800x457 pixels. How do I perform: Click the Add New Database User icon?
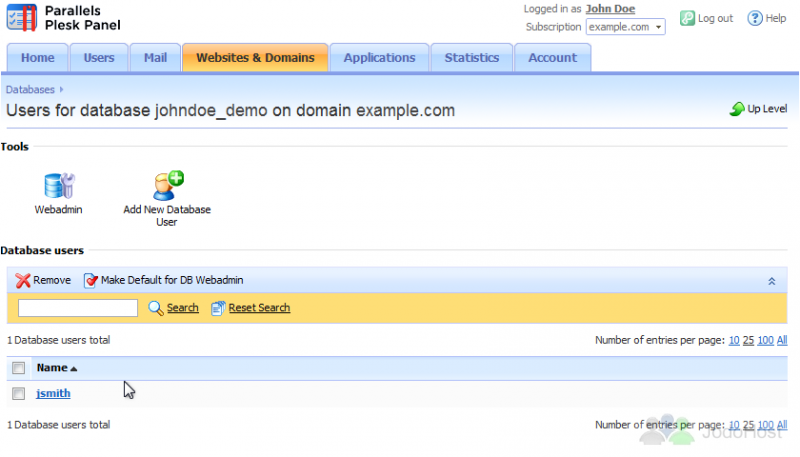pos(167,186)
